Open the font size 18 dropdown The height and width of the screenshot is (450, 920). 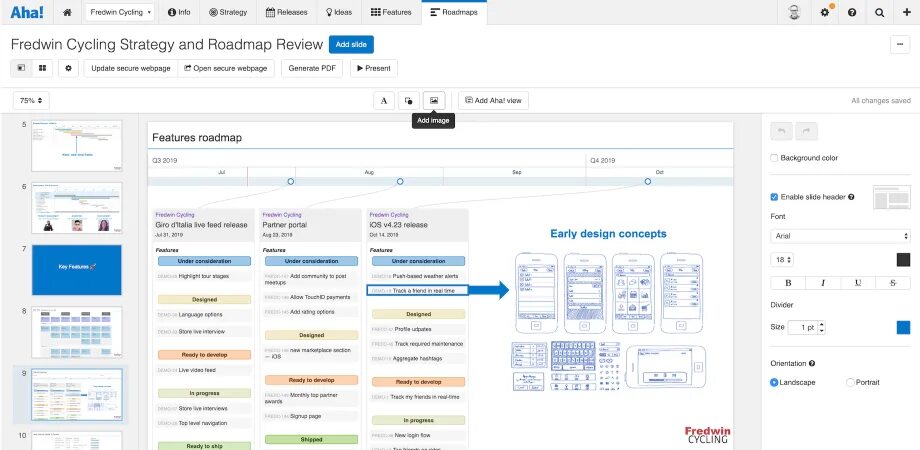click(782, 259)
